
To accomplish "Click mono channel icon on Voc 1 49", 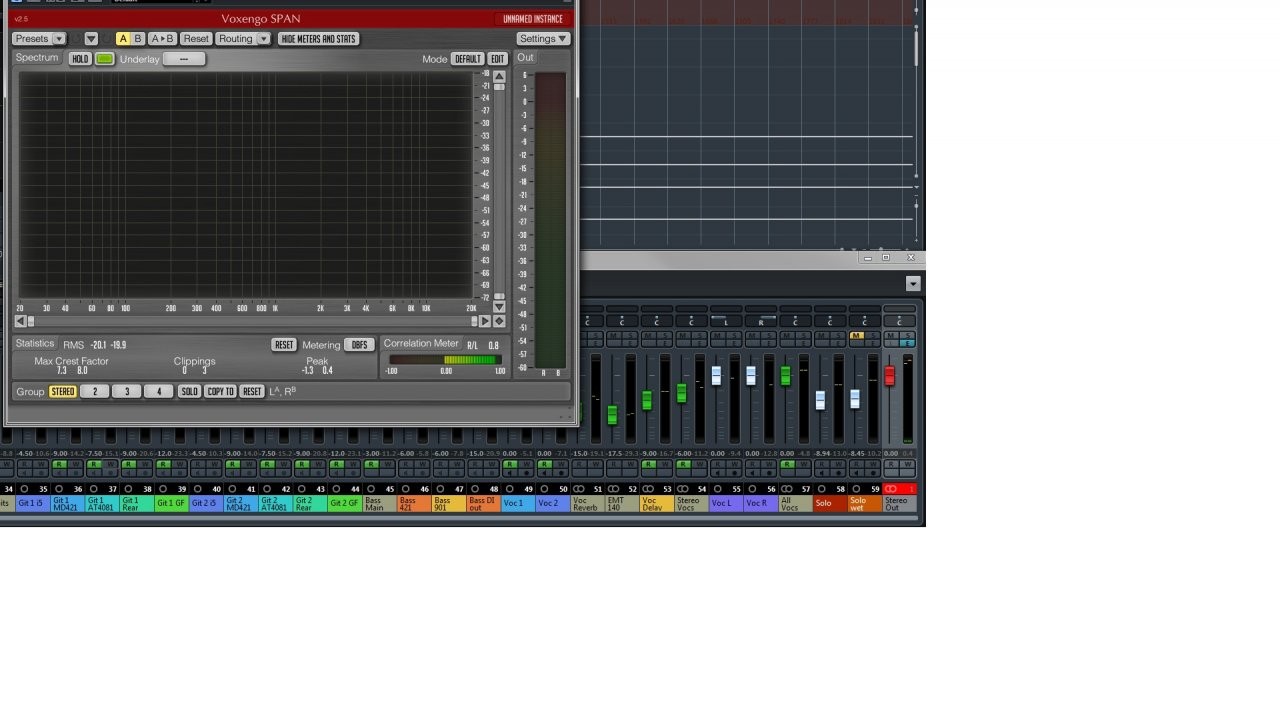I will click(x=510, y=489).
